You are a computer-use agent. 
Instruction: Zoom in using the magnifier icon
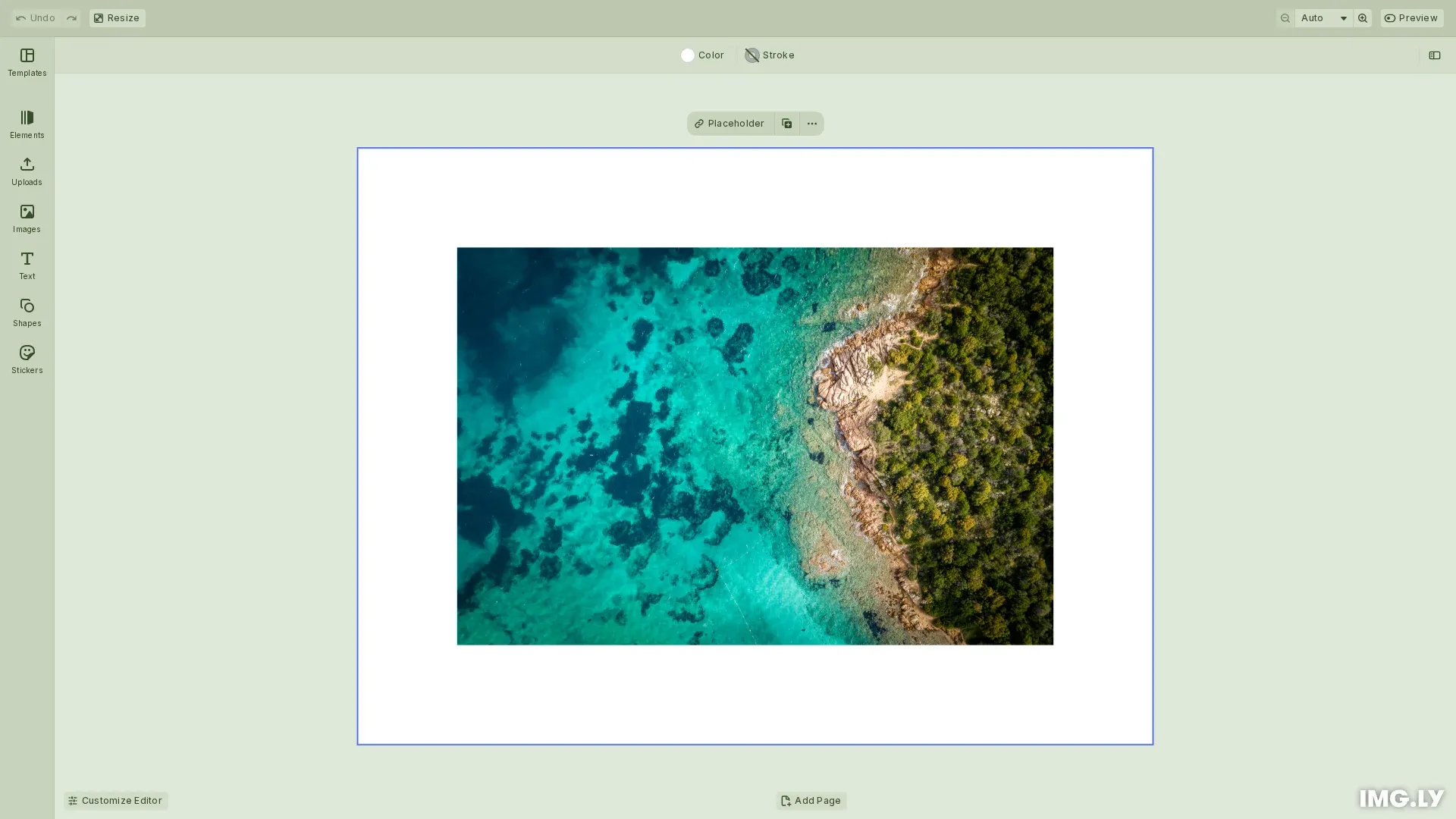pos(1363,17)
